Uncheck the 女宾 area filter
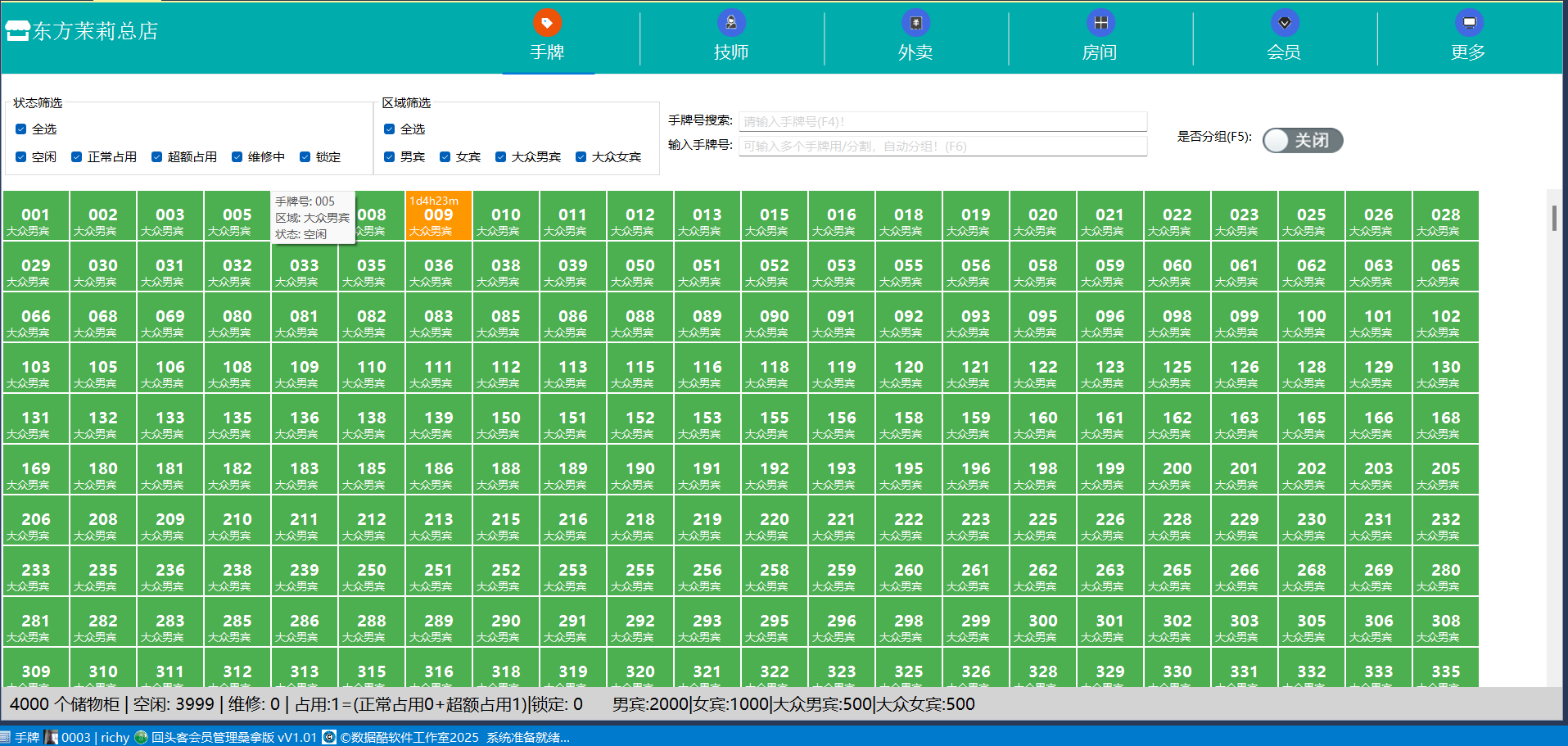The height and width of the screenshot is (746, 1568). click(445, 157)
